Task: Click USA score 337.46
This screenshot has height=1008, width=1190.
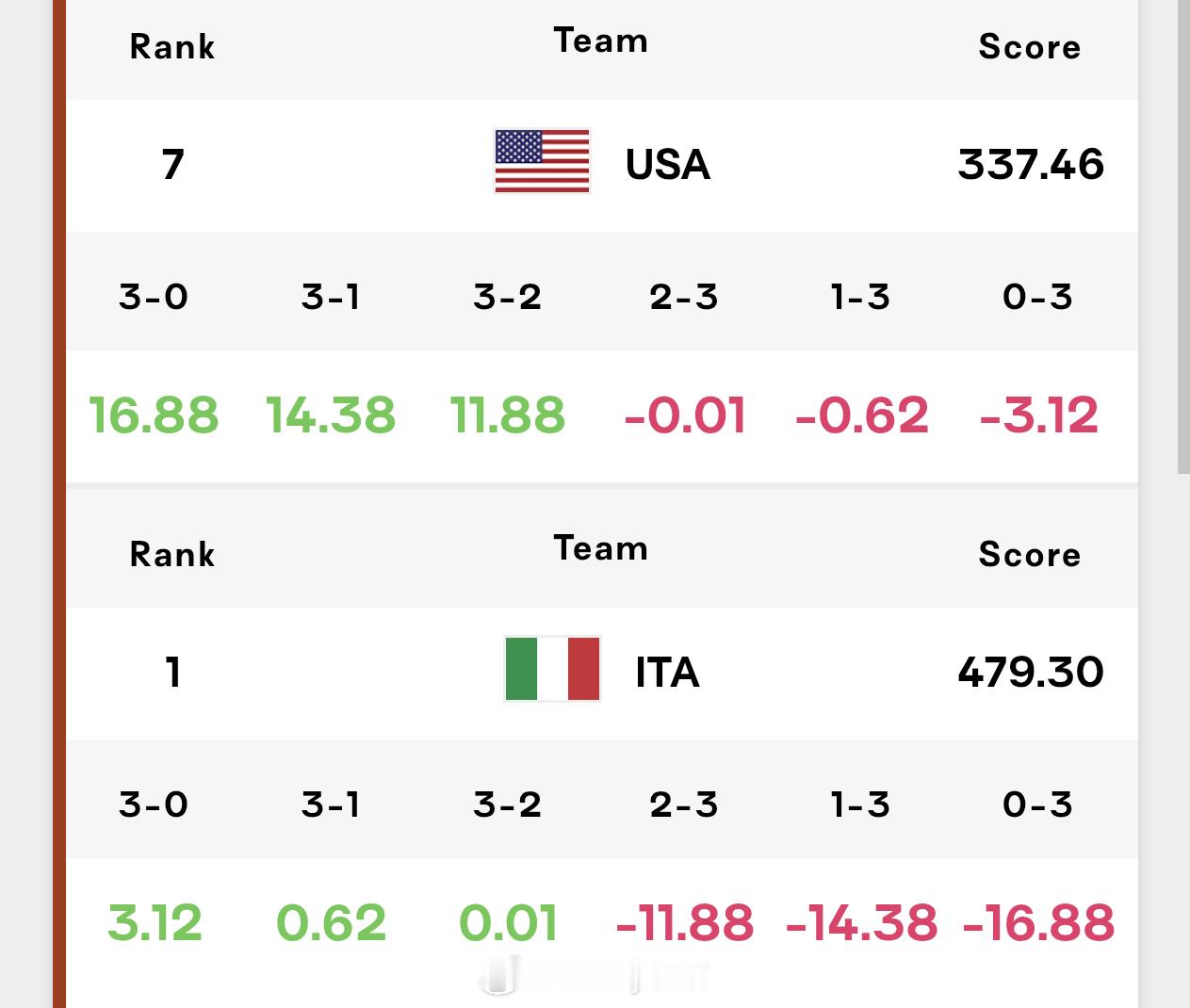Action: pyautogui.click(x=1031, y=165)
